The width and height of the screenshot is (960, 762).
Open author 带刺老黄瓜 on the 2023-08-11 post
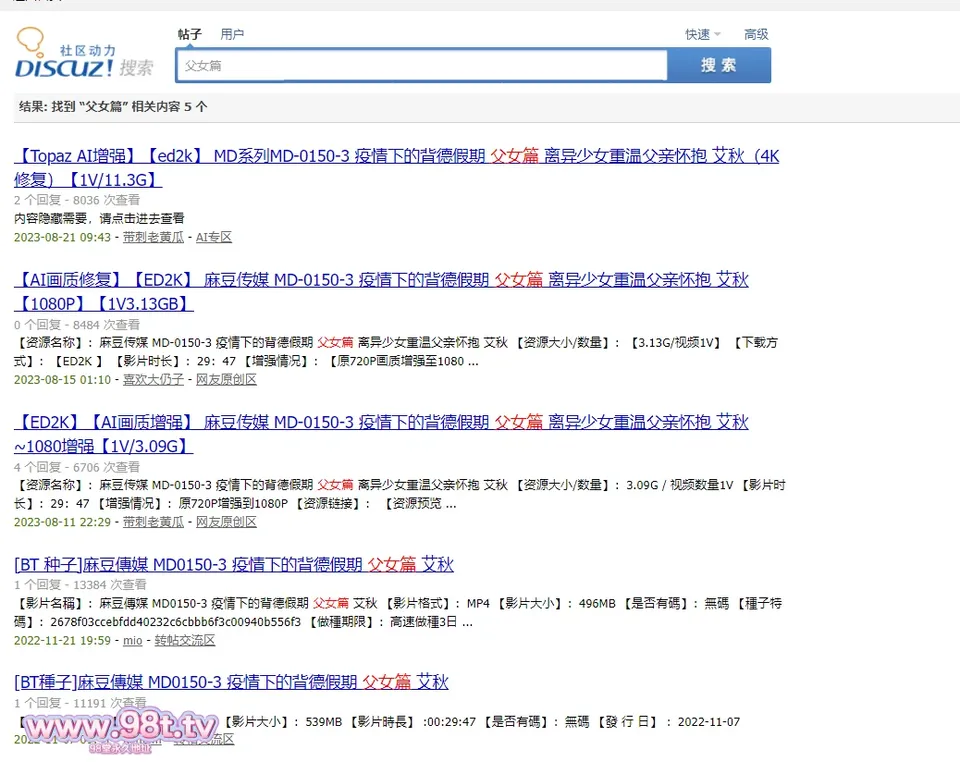pyautogui.click(x=153, y=522)
